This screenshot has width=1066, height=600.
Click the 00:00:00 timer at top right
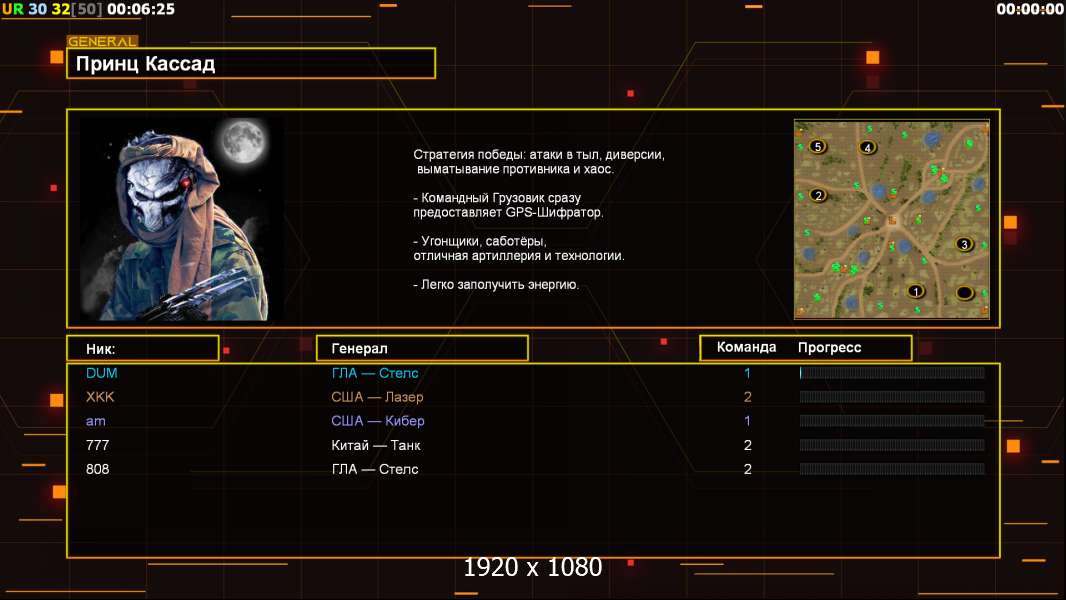pos(1029,9)
